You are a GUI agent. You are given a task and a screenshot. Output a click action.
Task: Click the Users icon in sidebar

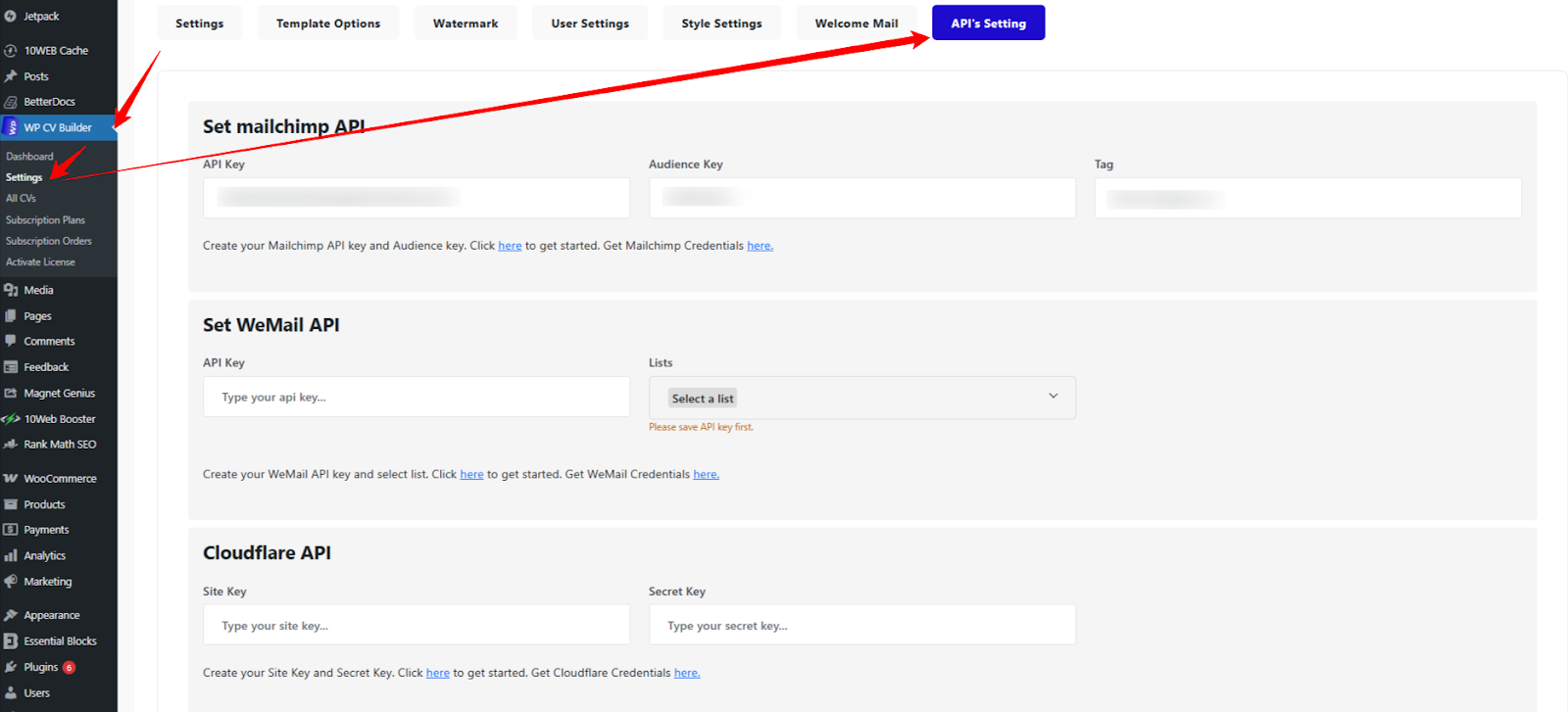[x=11, y=693]
